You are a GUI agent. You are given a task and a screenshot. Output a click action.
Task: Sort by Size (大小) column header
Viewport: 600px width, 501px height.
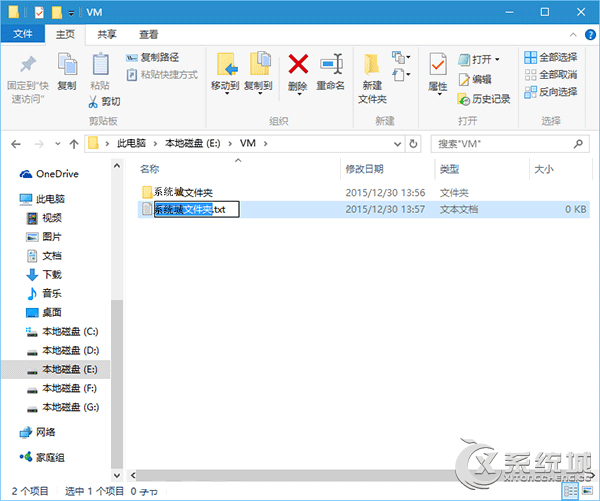544,169
